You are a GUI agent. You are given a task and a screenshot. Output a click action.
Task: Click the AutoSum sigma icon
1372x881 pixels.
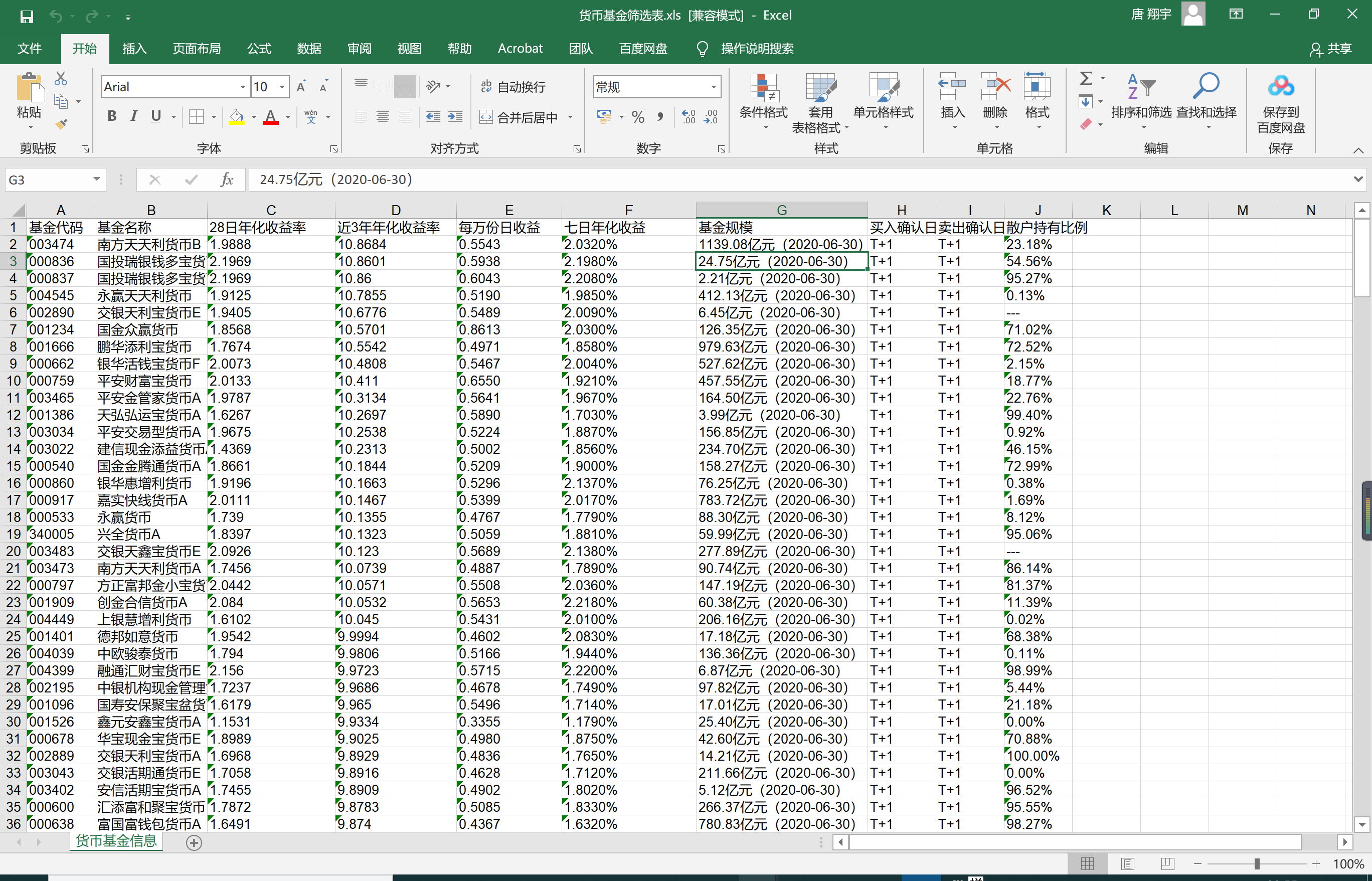1085,78
